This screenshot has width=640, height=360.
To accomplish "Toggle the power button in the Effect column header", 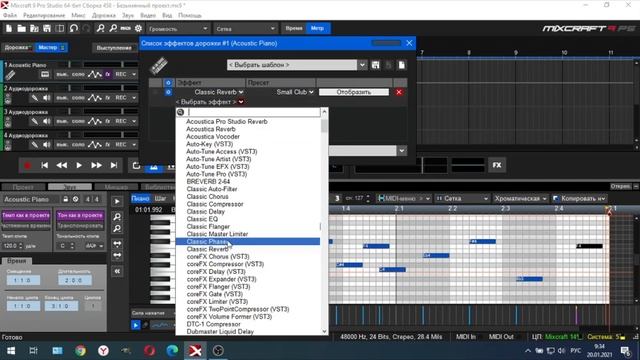I will (x=168, y=82).
